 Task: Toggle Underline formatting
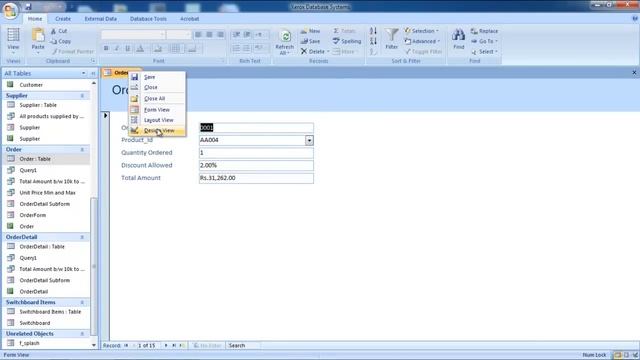tap(128, 49)
